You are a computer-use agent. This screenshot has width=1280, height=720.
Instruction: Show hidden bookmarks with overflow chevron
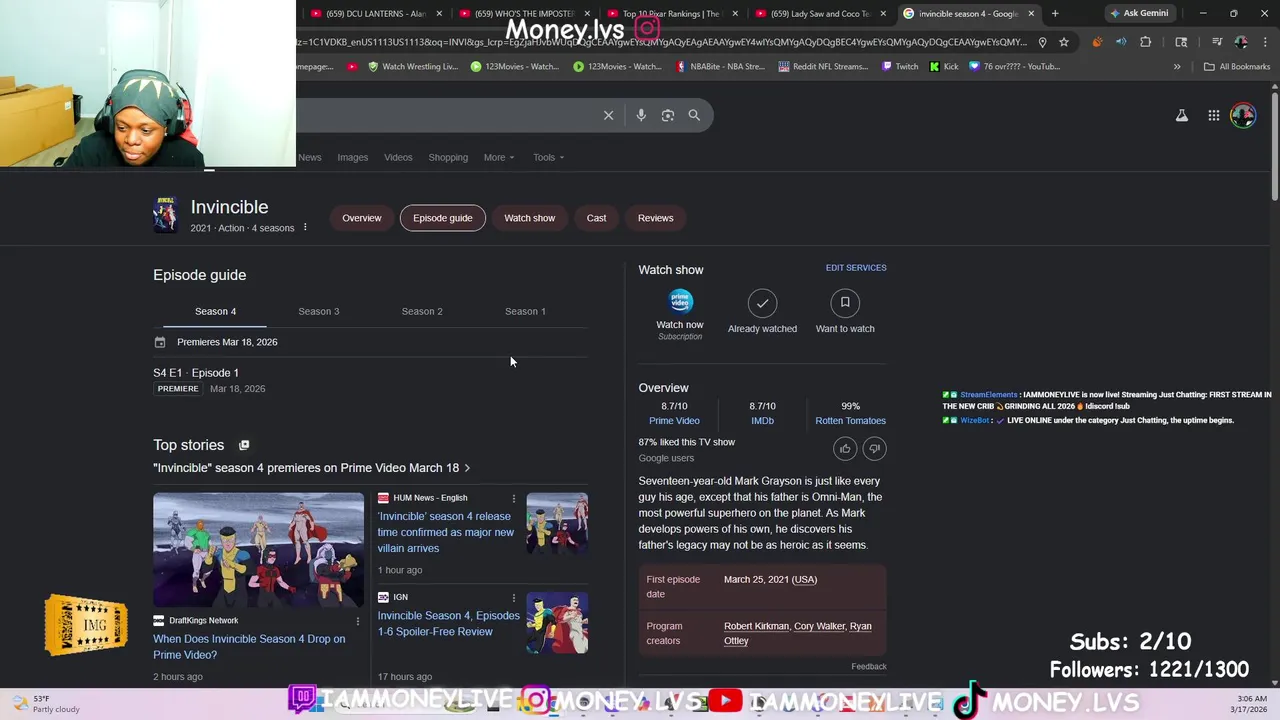pos(1177,66)
